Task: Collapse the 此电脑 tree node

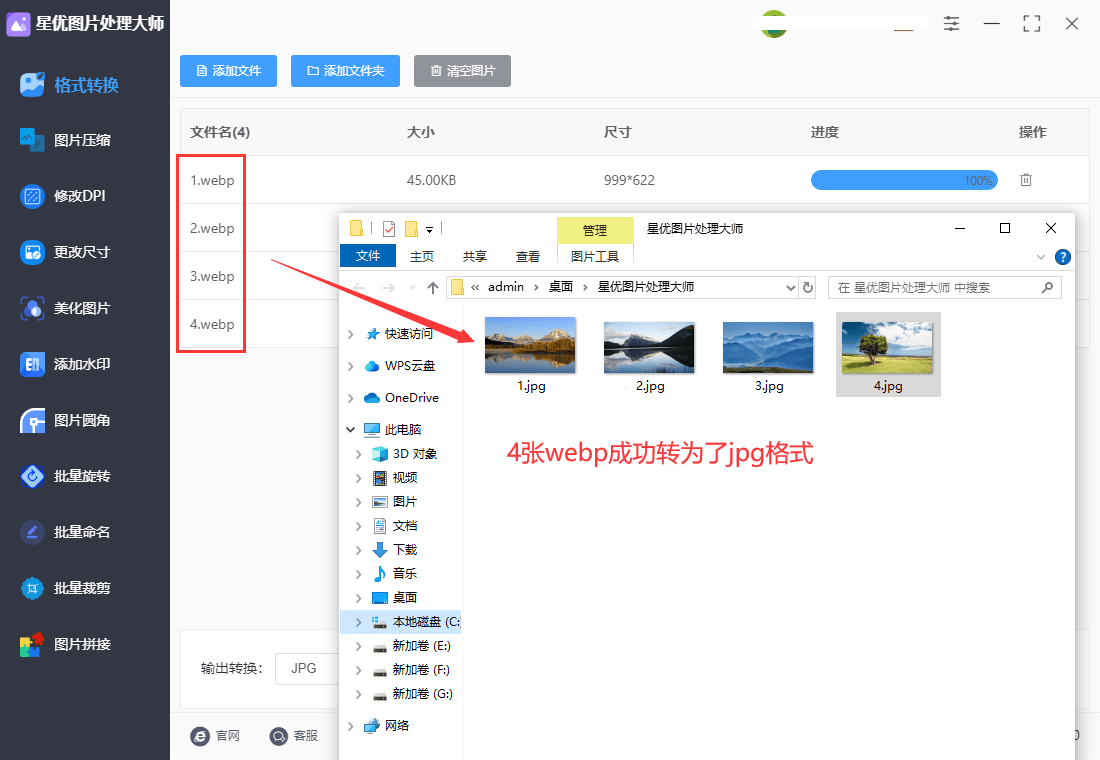Action: click(350, 428)
